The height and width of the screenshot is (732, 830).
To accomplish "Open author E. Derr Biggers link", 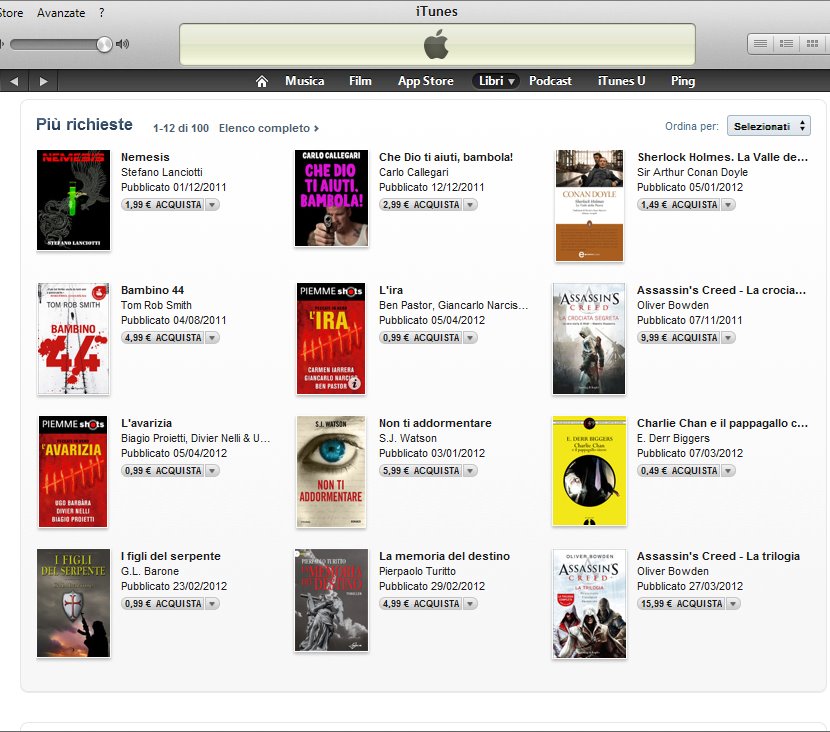I will point(673,438).
